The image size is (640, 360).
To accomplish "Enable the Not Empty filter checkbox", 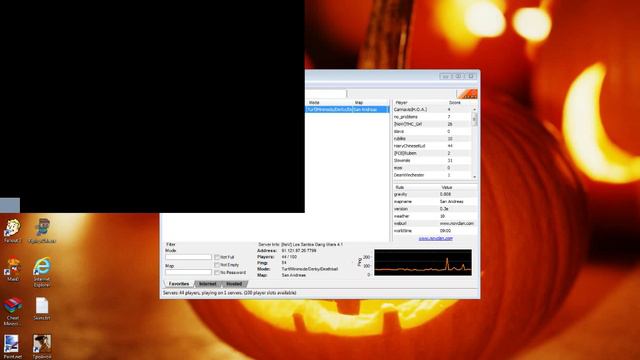I will tap(217, 265).
